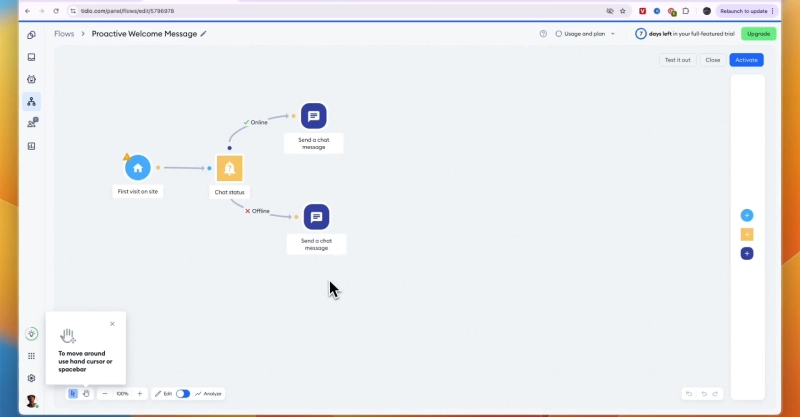Open the Customers icon in left sidebar
Screen dimensions: 800x417
pyautogui.click(x=32, y=123)
